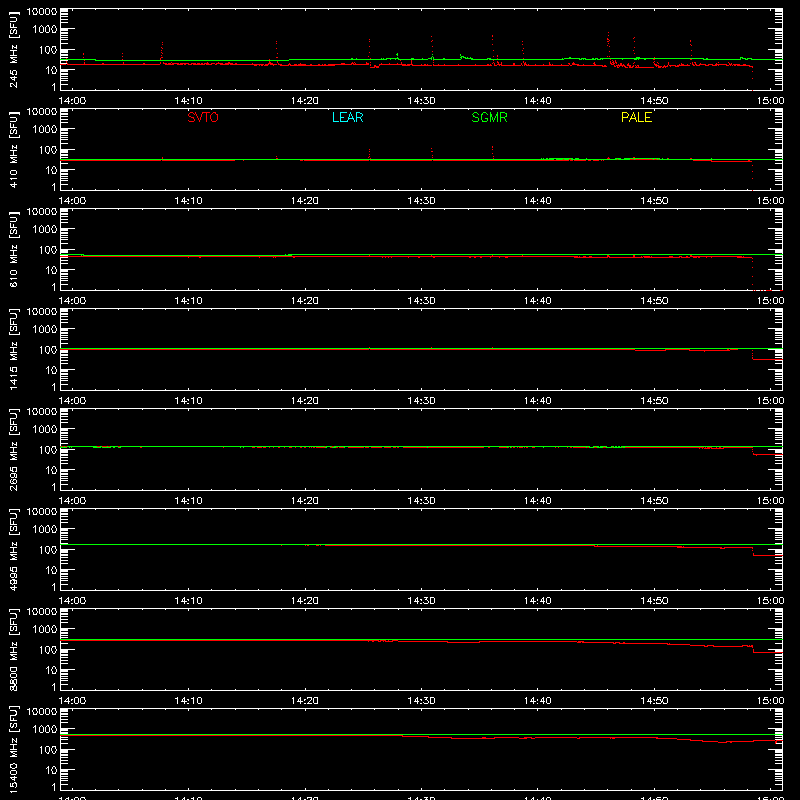Click 14:40 time label under 410 MHz plot
The height and width of the screenshot is (800, 800).
point(538,201)
